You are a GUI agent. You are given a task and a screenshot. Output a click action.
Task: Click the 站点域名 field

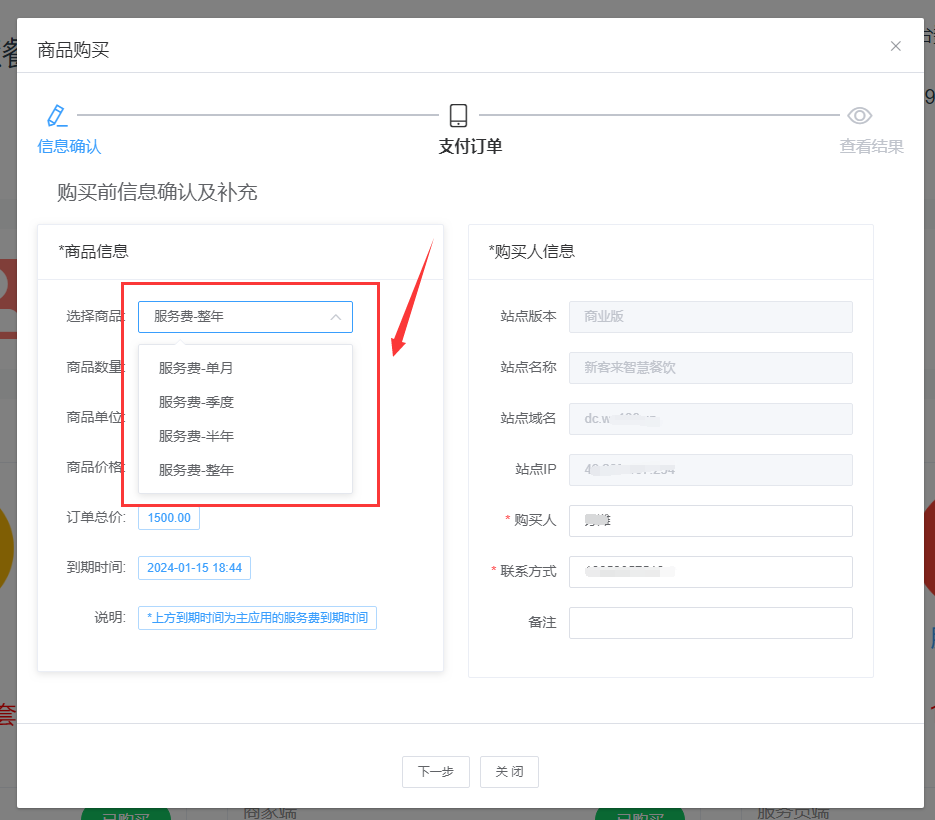pyautogui.click(x=711, y=419)
